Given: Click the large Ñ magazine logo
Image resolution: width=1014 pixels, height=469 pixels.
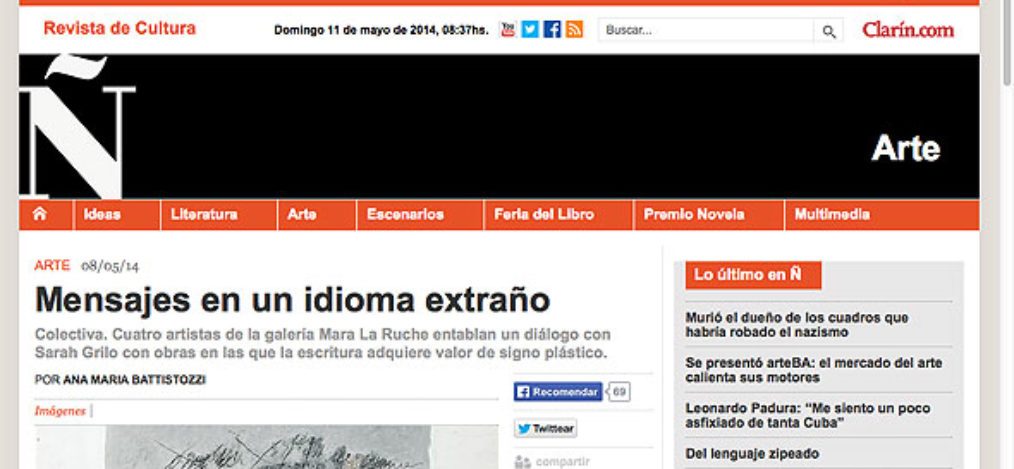Looking at the screenshot, I should tap(78, 126).
